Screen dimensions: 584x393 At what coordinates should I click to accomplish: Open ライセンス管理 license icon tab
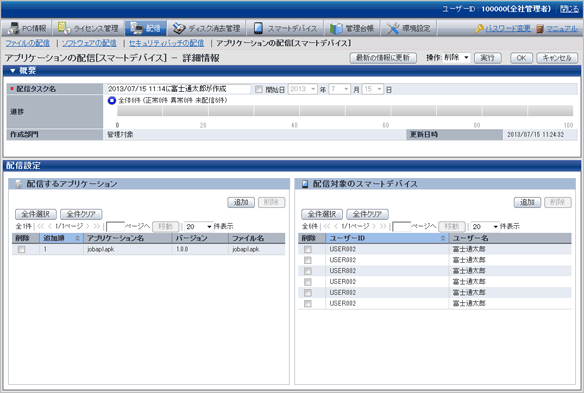pyautogui.click(x=64, y=28)
